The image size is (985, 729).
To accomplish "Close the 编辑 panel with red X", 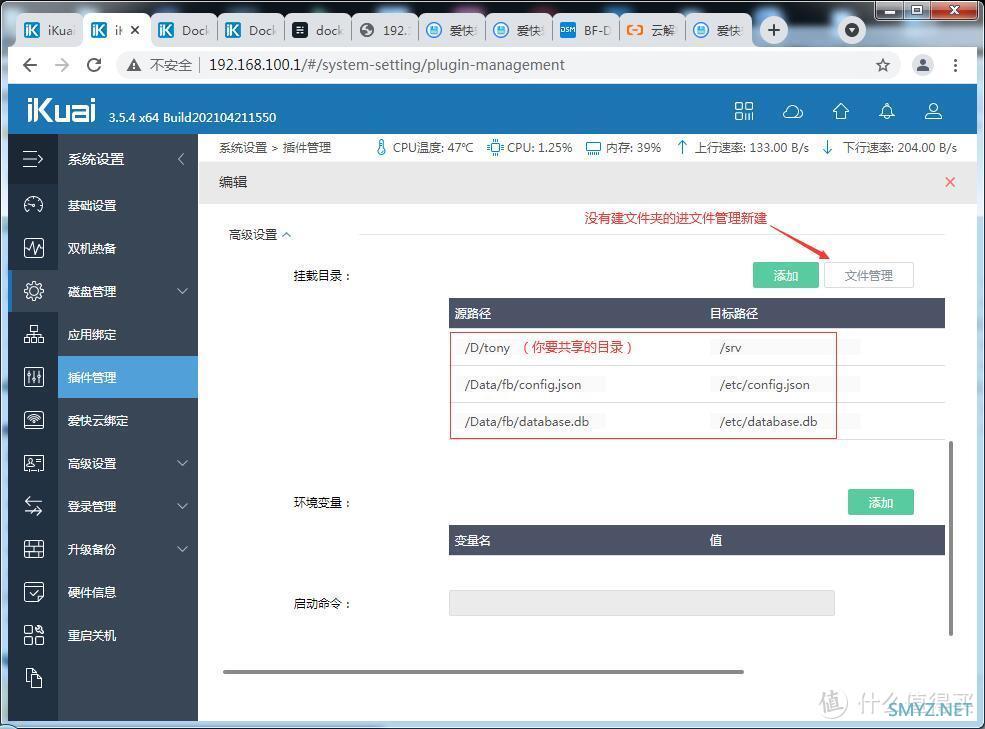I will click(950, 182).
